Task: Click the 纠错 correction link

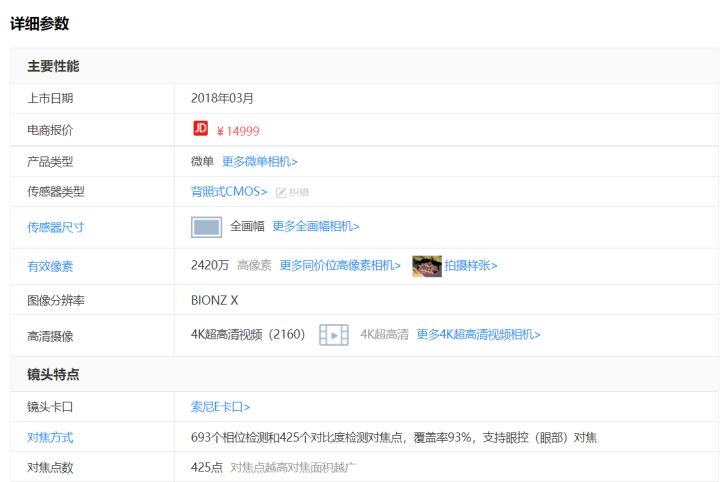Action: (299, 192)
